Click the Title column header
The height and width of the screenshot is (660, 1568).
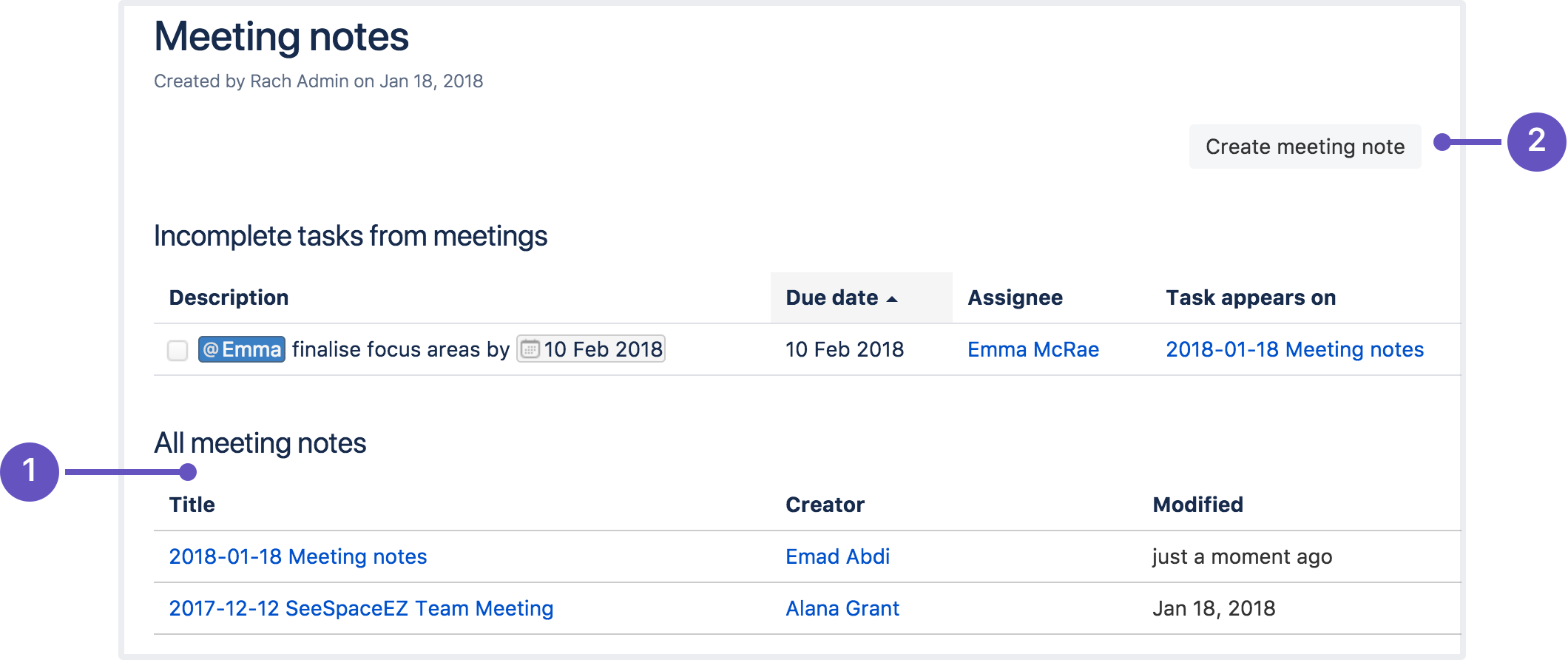click(192, 505)
